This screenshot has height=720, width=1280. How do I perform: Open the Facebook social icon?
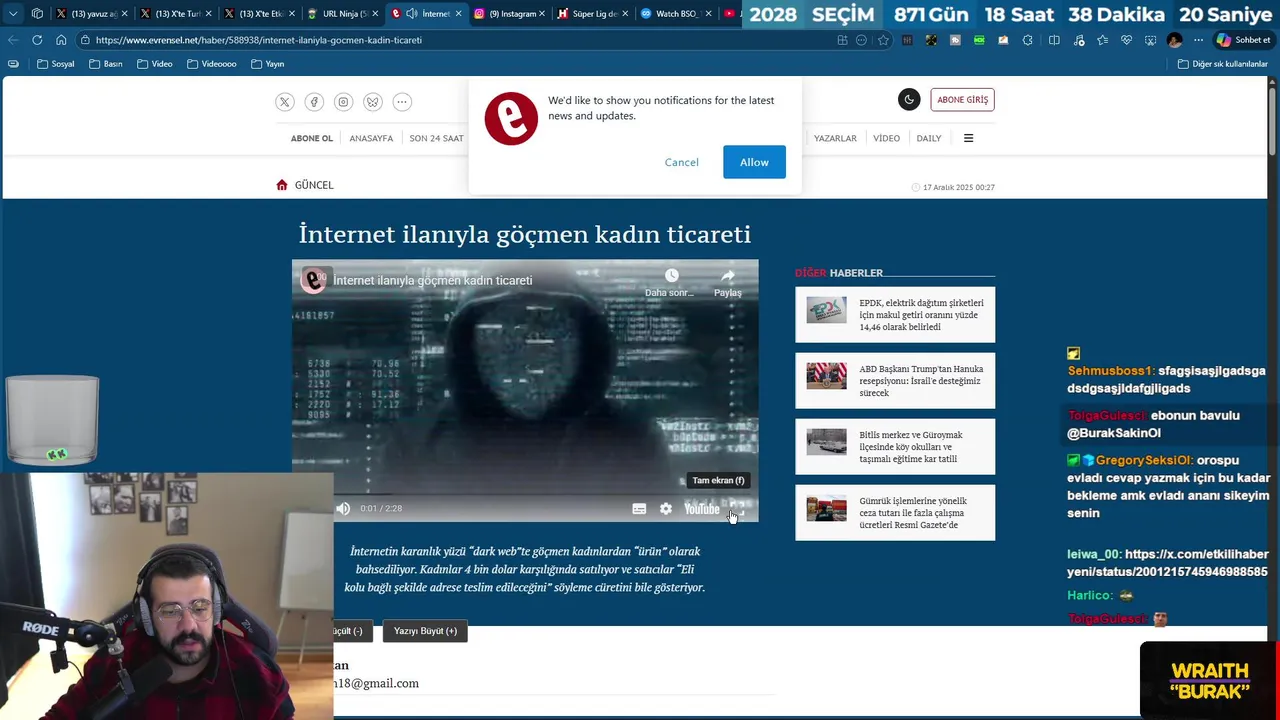click(x=314, y=102)
